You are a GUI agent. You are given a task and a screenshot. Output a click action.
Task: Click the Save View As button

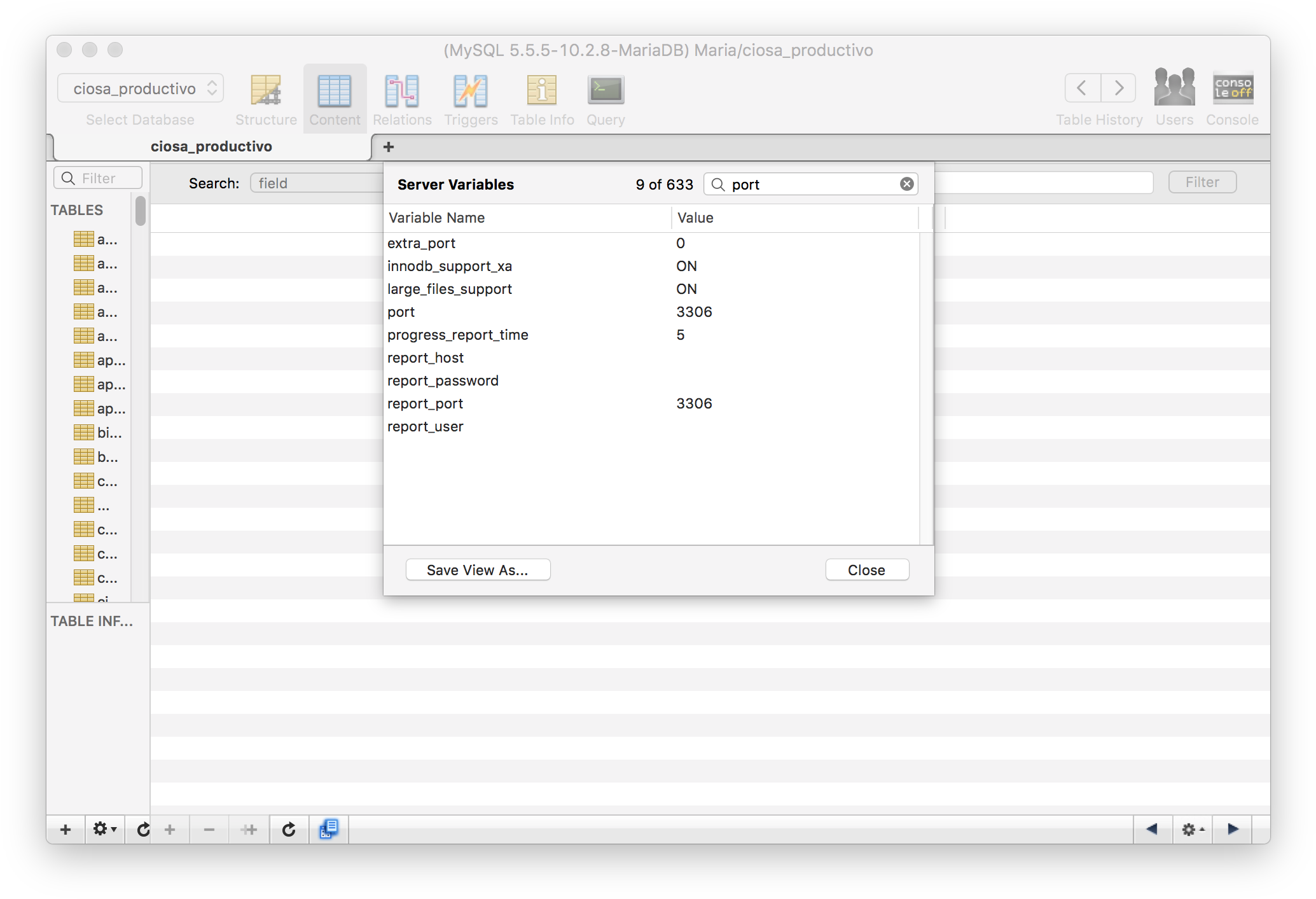click(x=478, y=570)
